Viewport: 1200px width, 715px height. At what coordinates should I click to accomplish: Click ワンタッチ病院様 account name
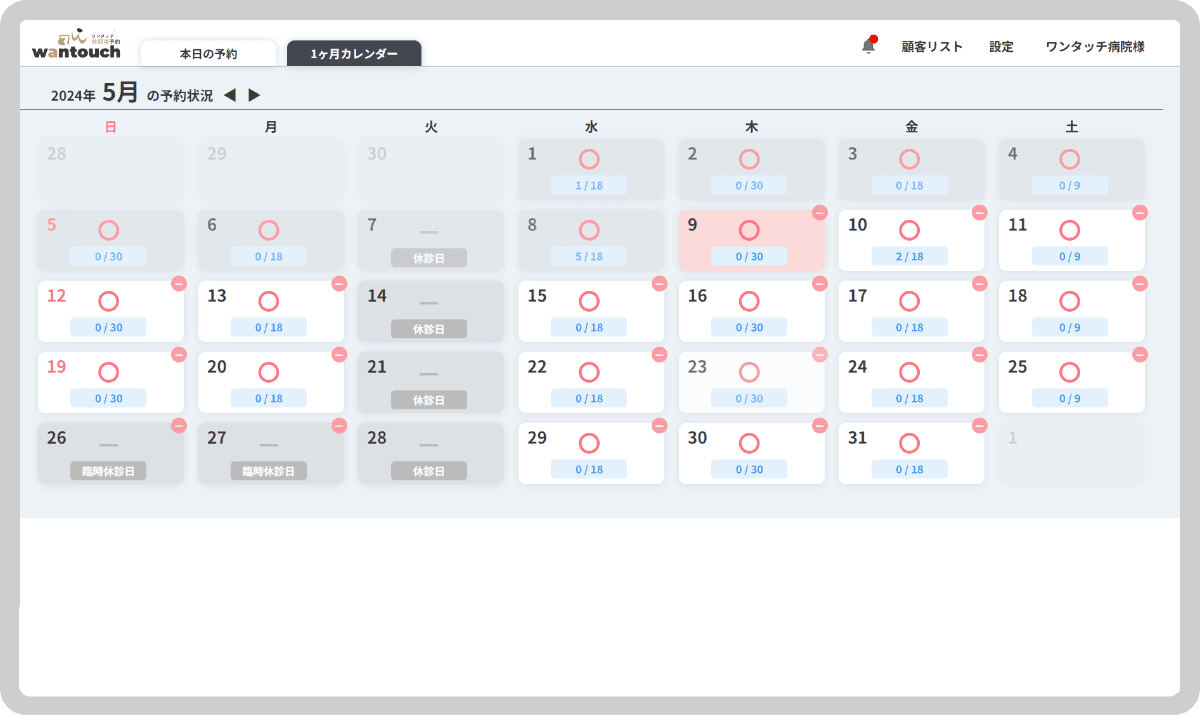coord(1094,47)
